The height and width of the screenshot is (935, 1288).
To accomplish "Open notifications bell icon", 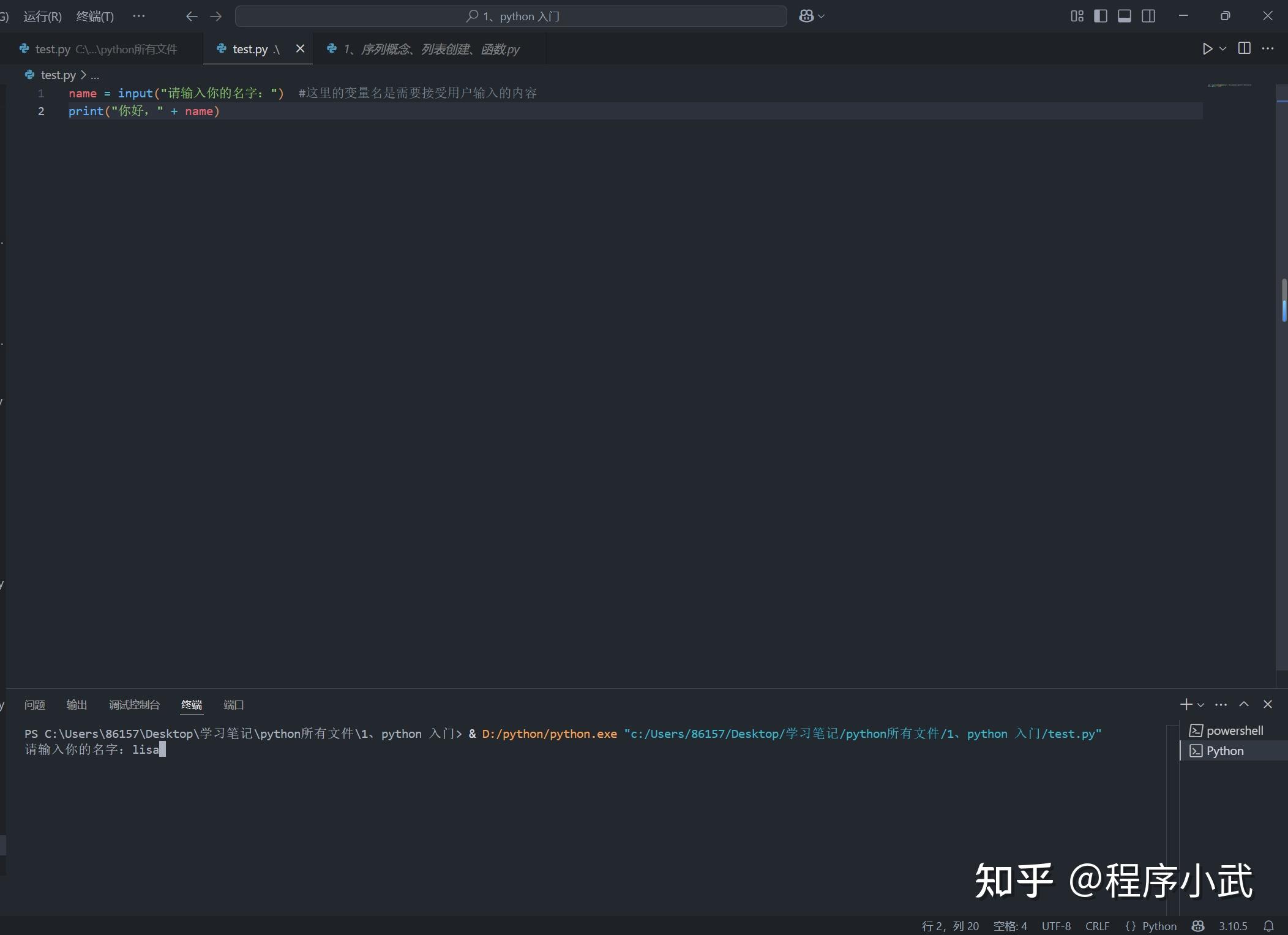I will (1268, 926).
